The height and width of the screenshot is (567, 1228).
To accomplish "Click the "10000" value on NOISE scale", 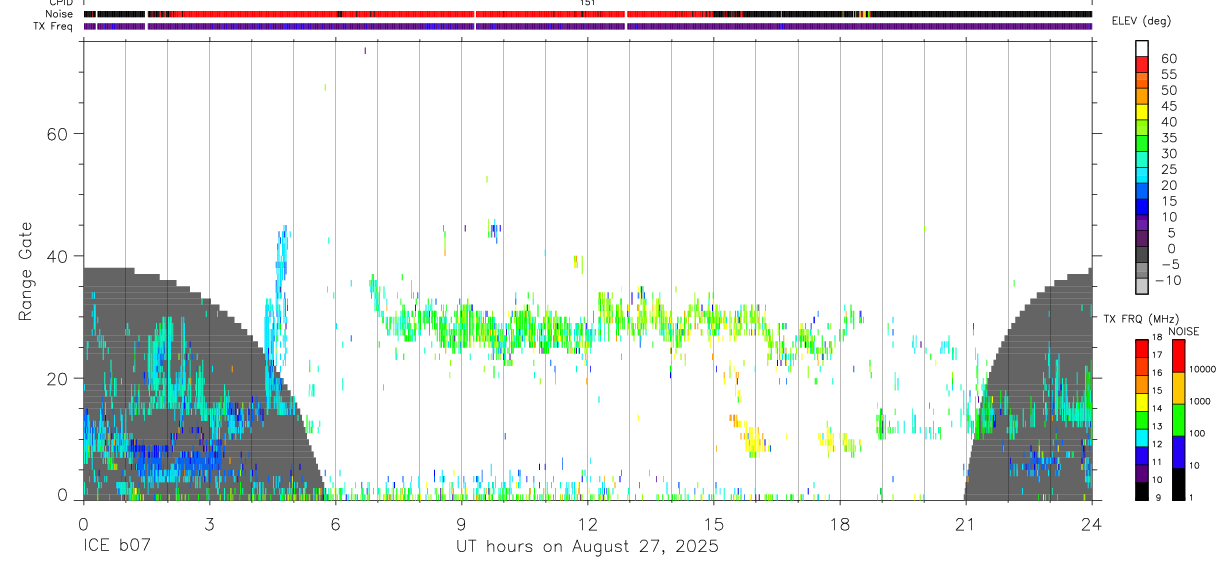I will (1203, 370).
